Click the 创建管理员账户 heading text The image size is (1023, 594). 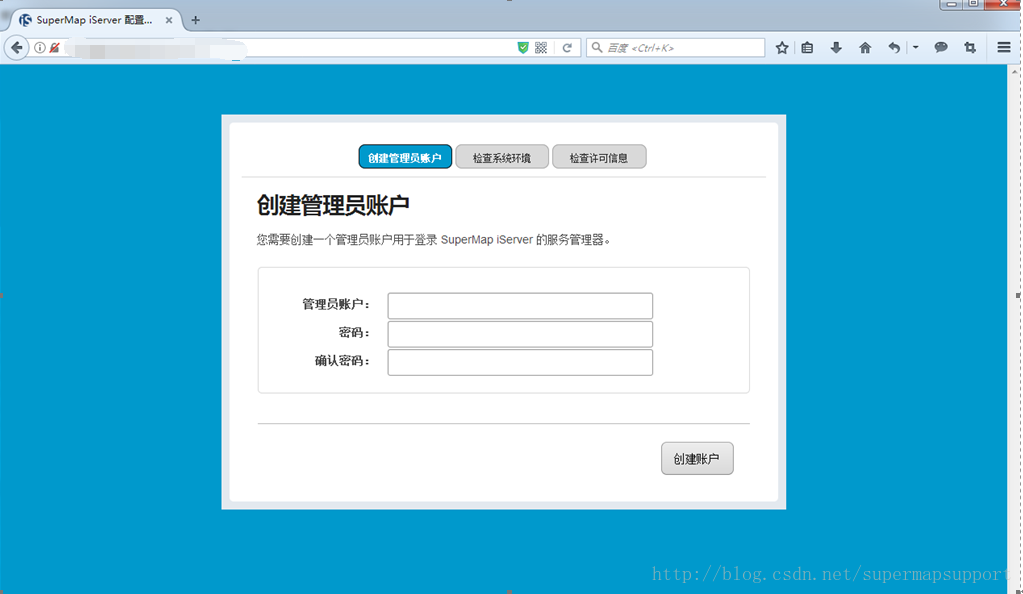333,205
